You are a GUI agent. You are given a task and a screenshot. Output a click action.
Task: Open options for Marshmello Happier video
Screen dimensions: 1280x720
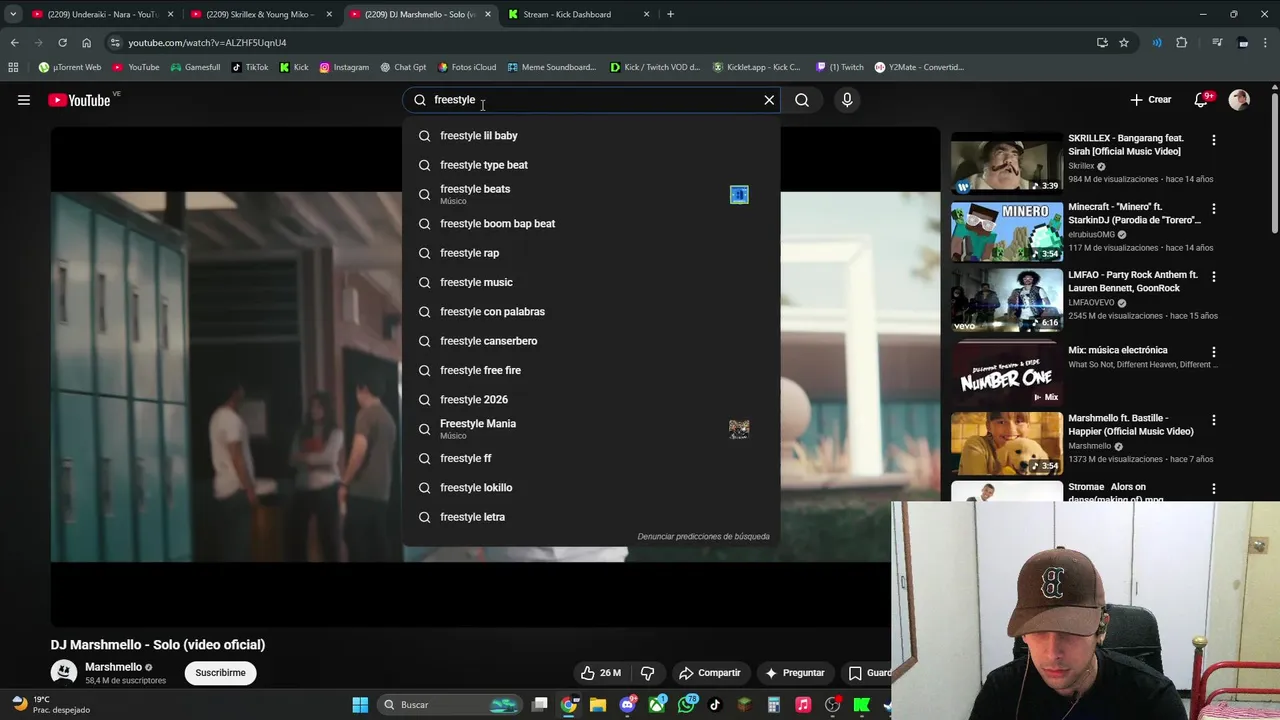pos(1214,420)
